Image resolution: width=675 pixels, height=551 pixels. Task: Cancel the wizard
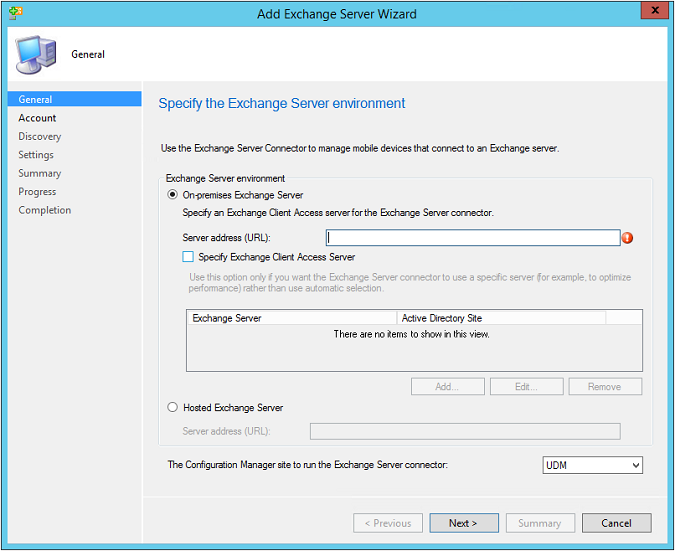(x=616, y=523)
